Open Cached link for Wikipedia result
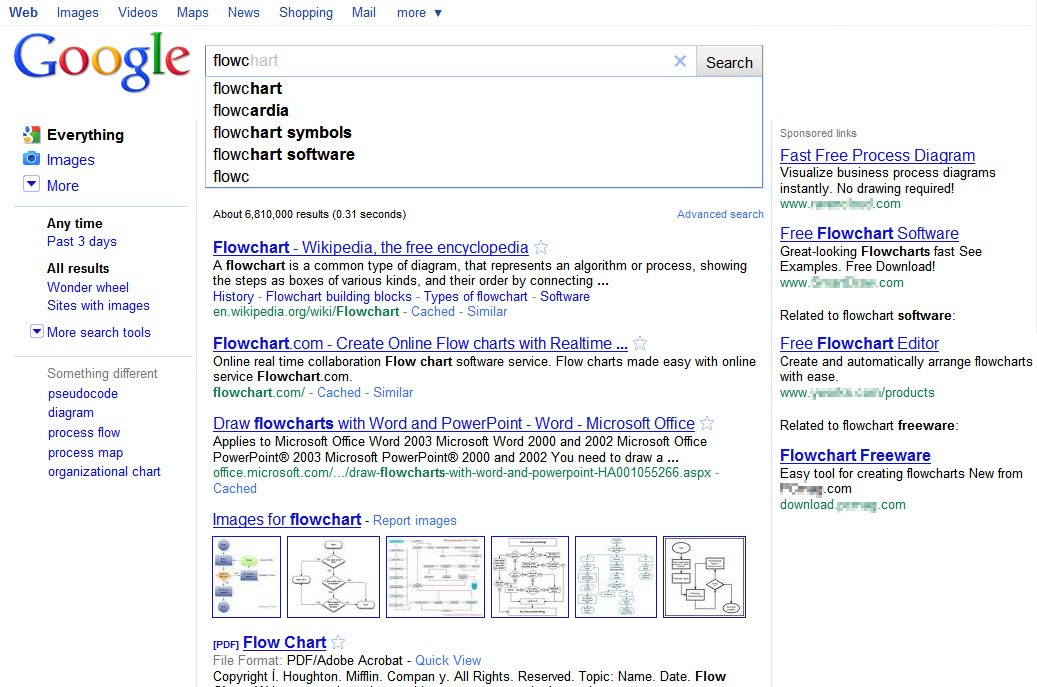Viewport: 1037px width, 687px height. coord(433,311)
